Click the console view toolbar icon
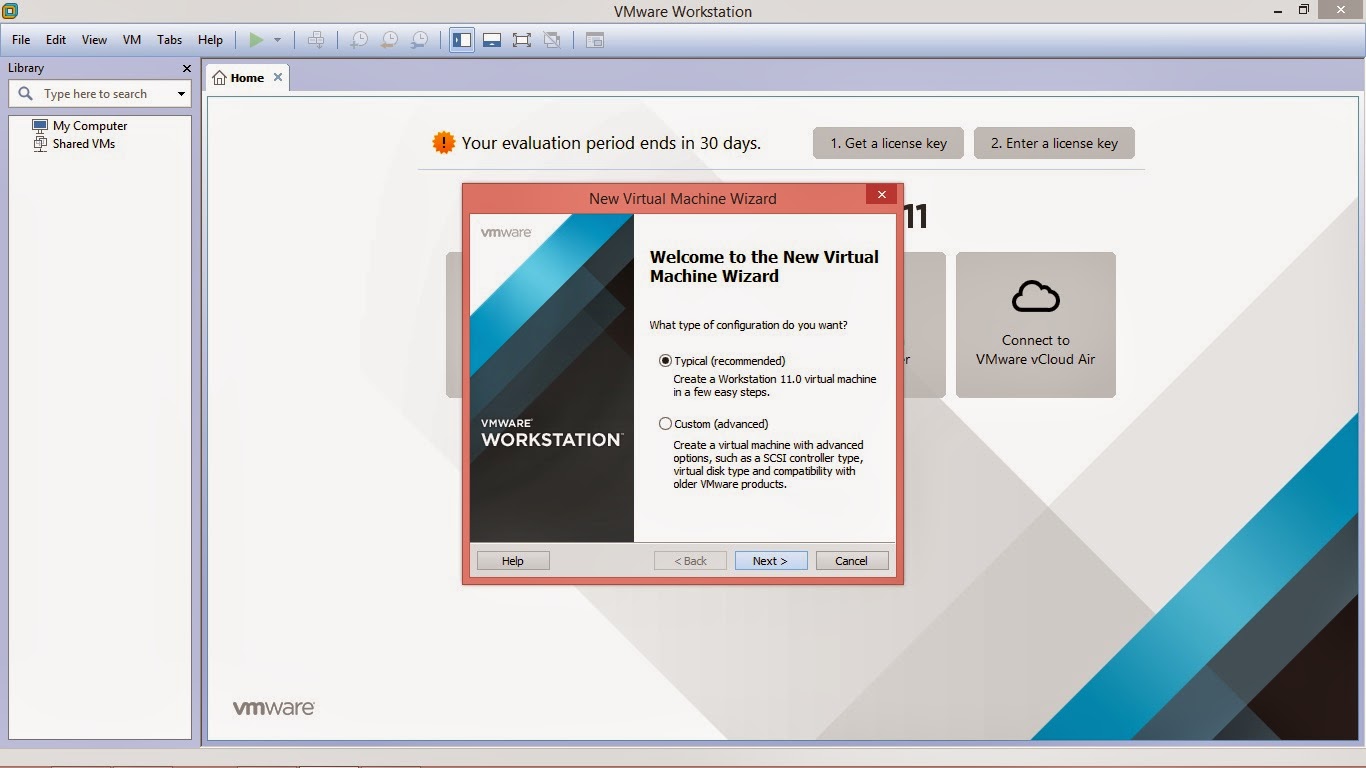Image resolution: width=1366 pixels, height=768 pixels. [x=595, y=40]
